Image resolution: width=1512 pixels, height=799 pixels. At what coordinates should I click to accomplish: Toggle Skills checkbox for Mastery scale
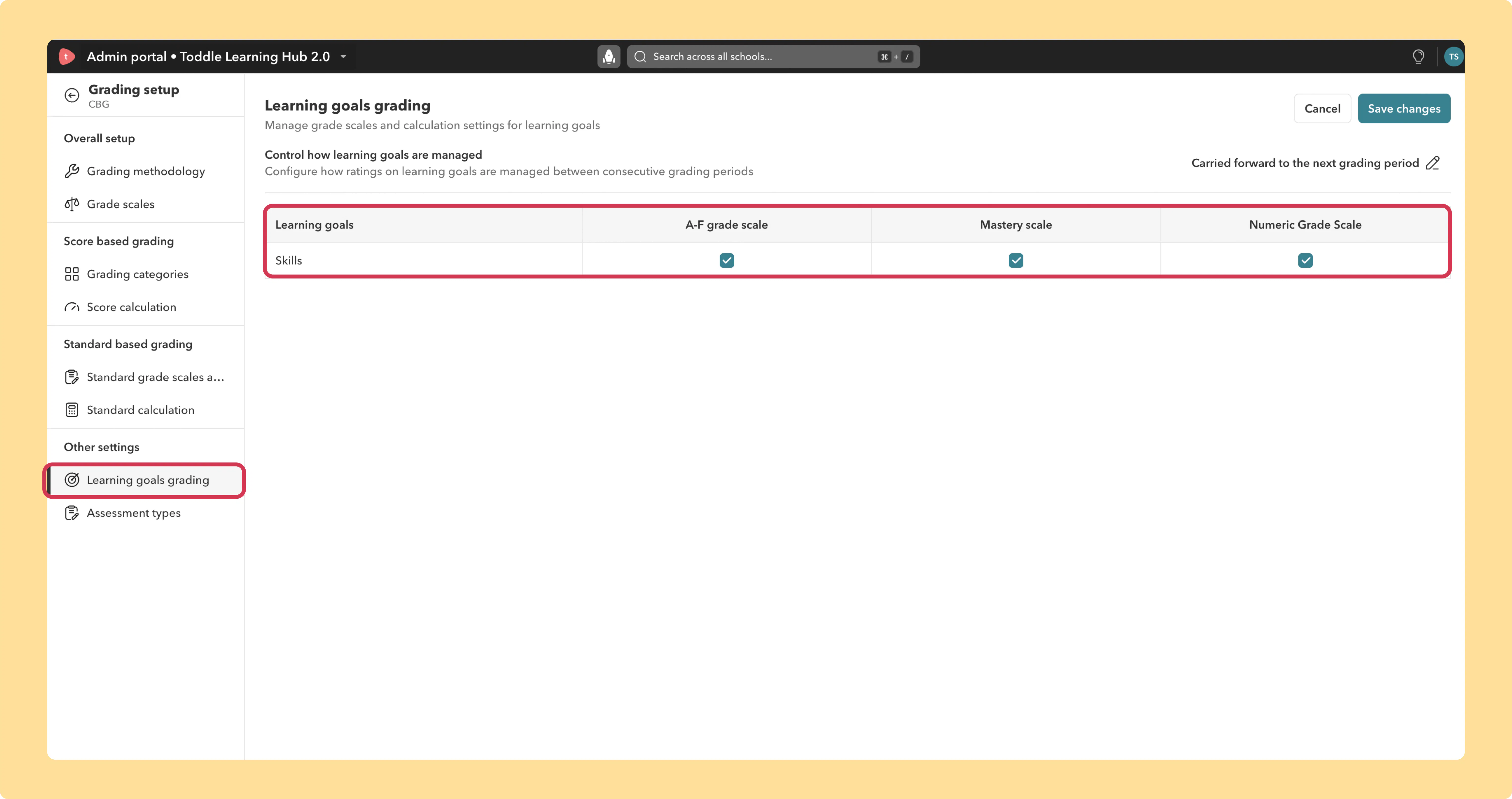1016,261
